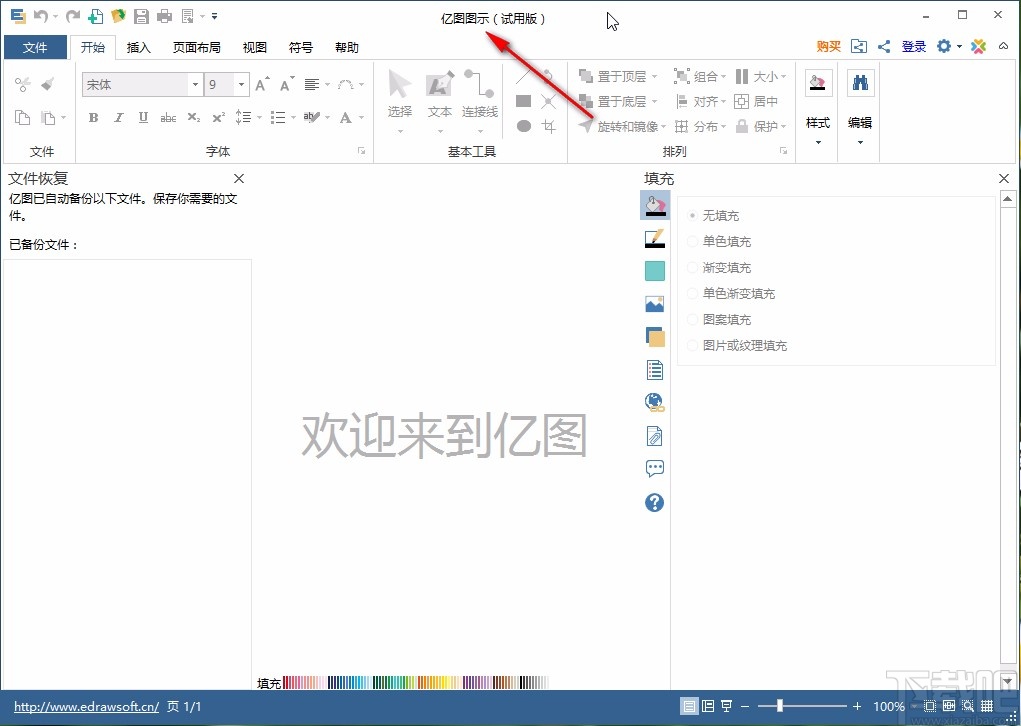The image size is (1021, 726).
Task: Switch to presentation view in status bar
Action: coord(727,706)
